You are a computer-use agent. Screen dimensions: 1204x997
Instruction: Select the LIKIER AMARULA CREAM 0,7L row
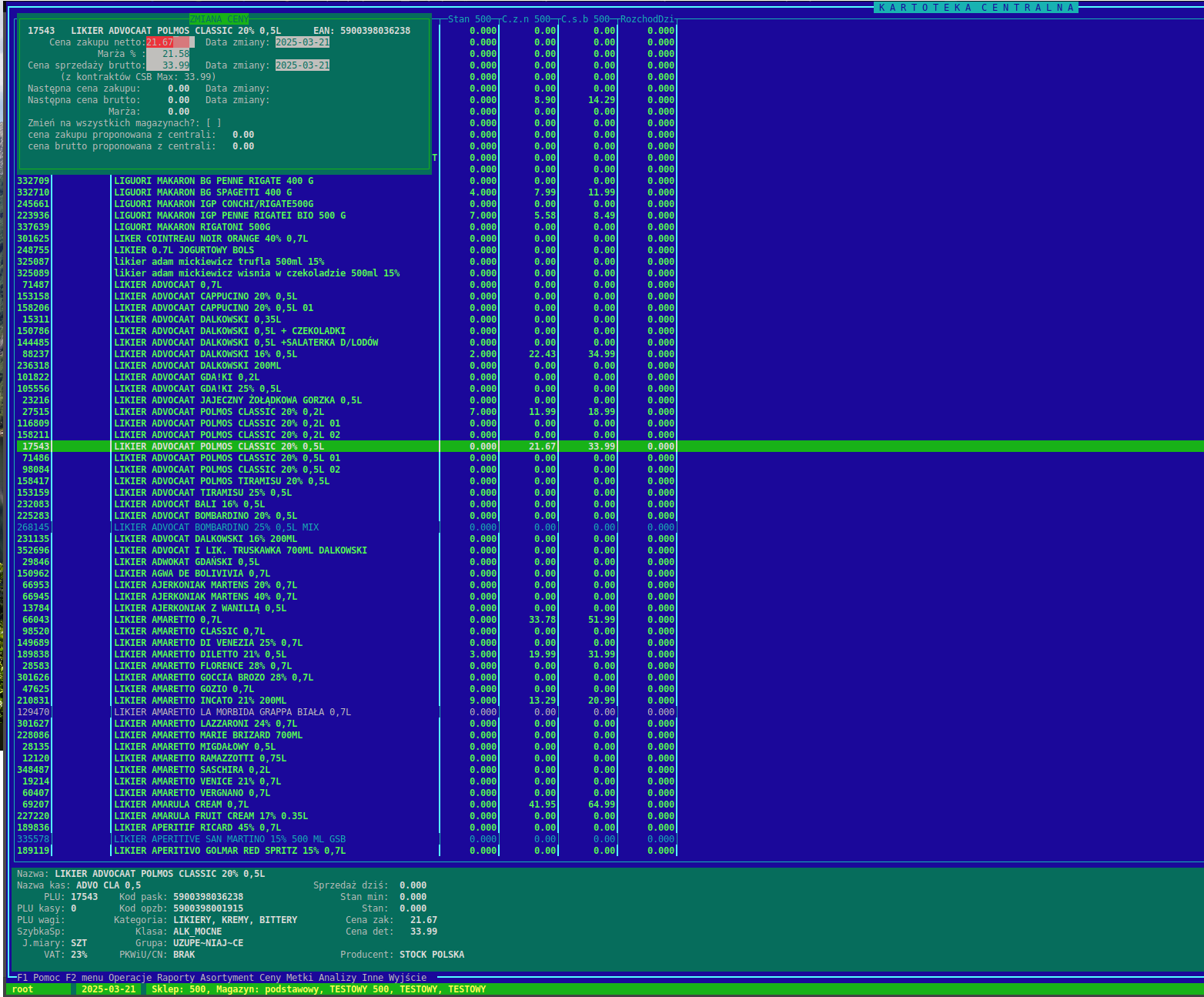coord(181,805)
